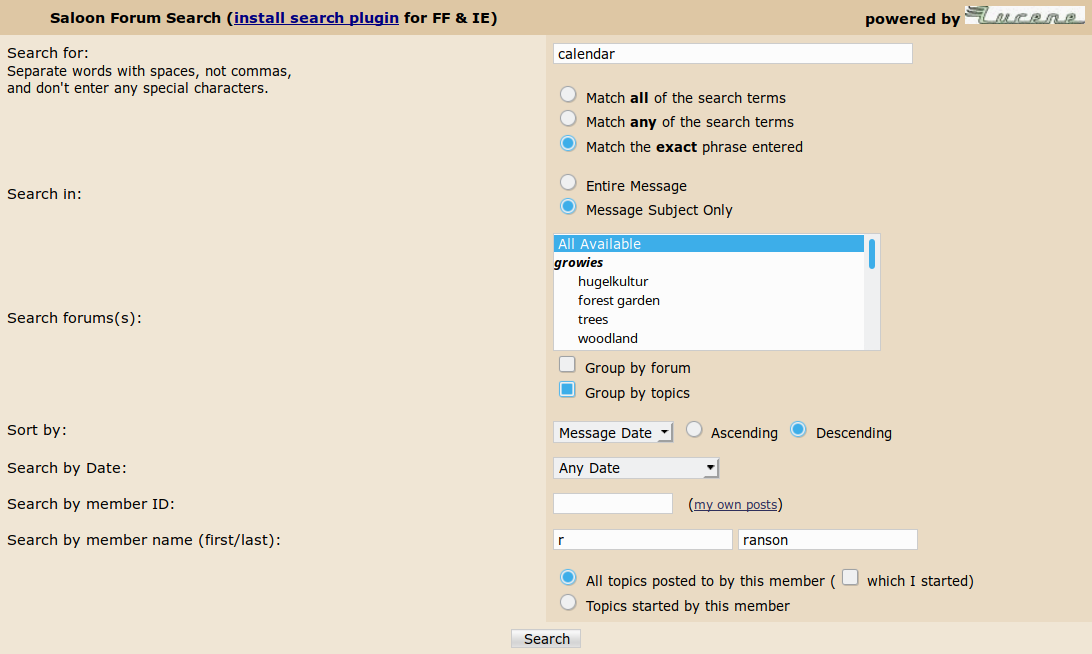1092x654 pixels.
Task: Choose Entire Message radio option
Action: [x=568, y=182]
